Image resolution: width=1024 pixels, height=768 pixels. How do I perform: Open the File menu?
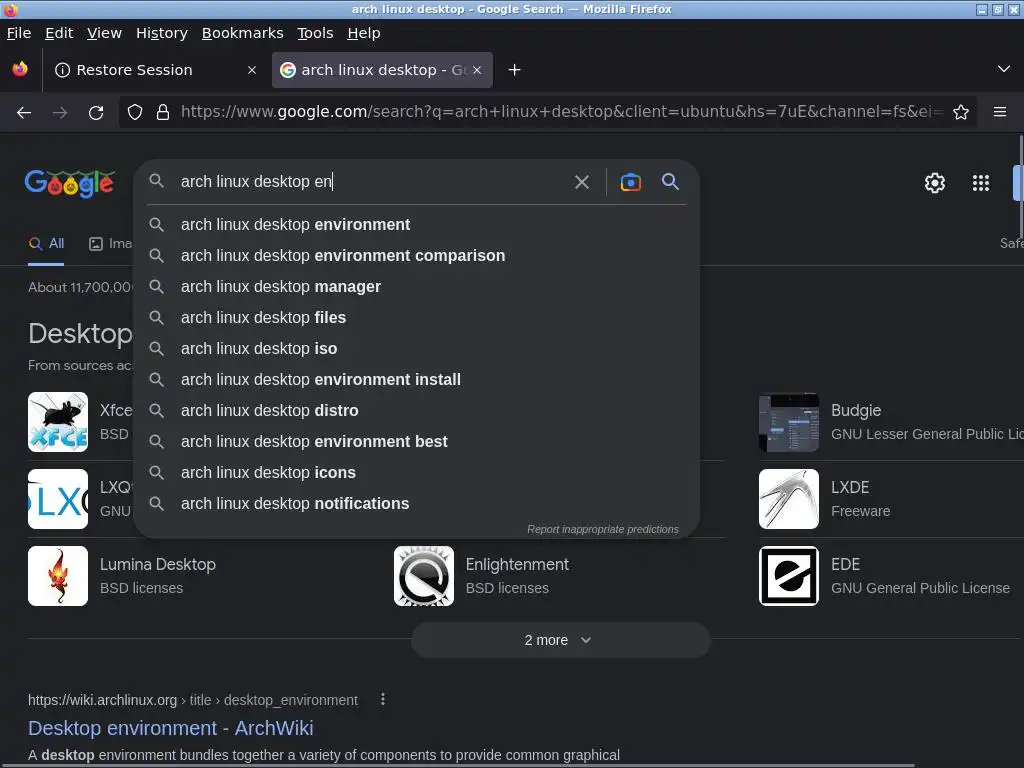[19, 33]
